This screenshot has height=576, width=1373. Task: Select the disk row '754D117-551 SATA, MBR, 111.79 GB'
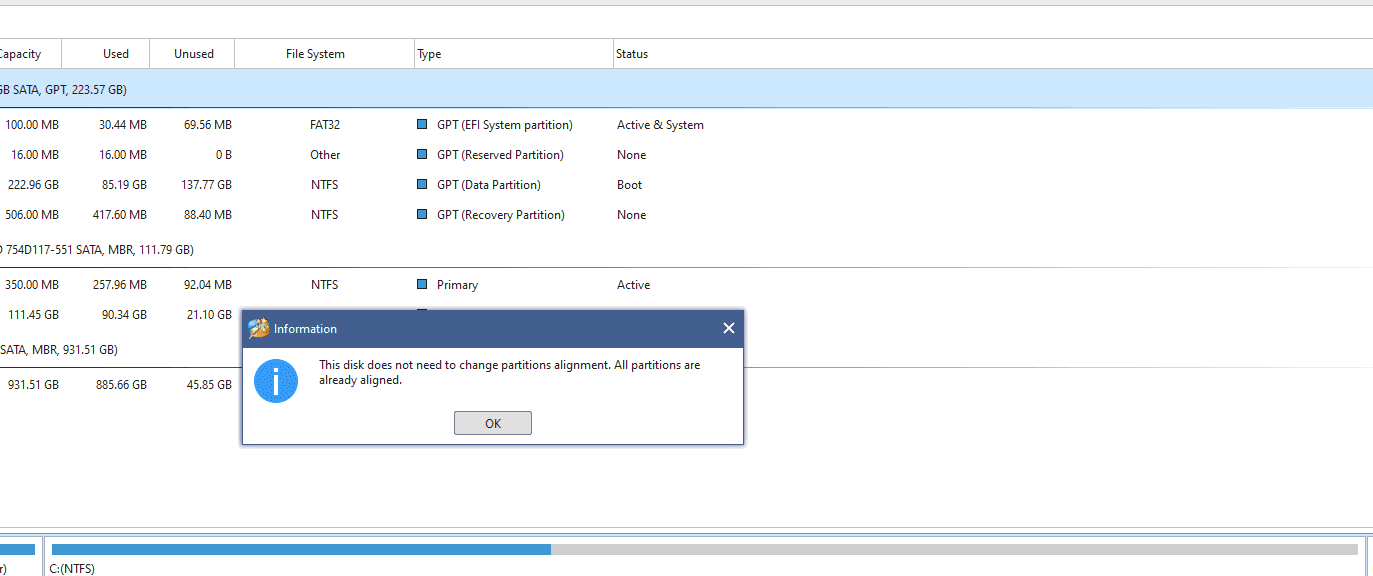point(686,249)
